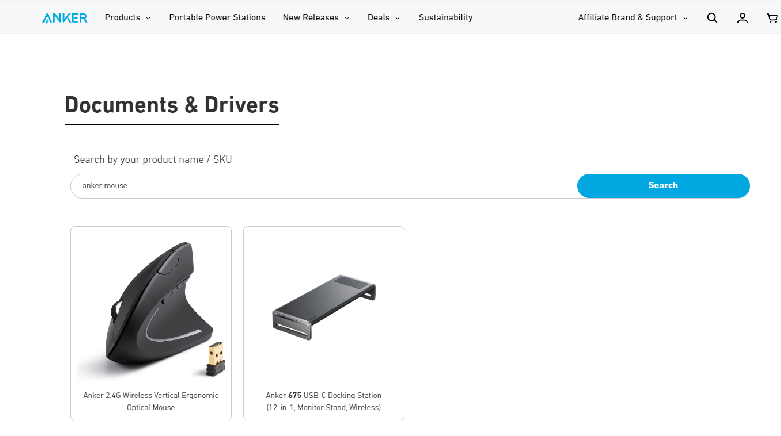Open the Deals menu label
This screenshot has height=436, width=781.
coord(378,18)
